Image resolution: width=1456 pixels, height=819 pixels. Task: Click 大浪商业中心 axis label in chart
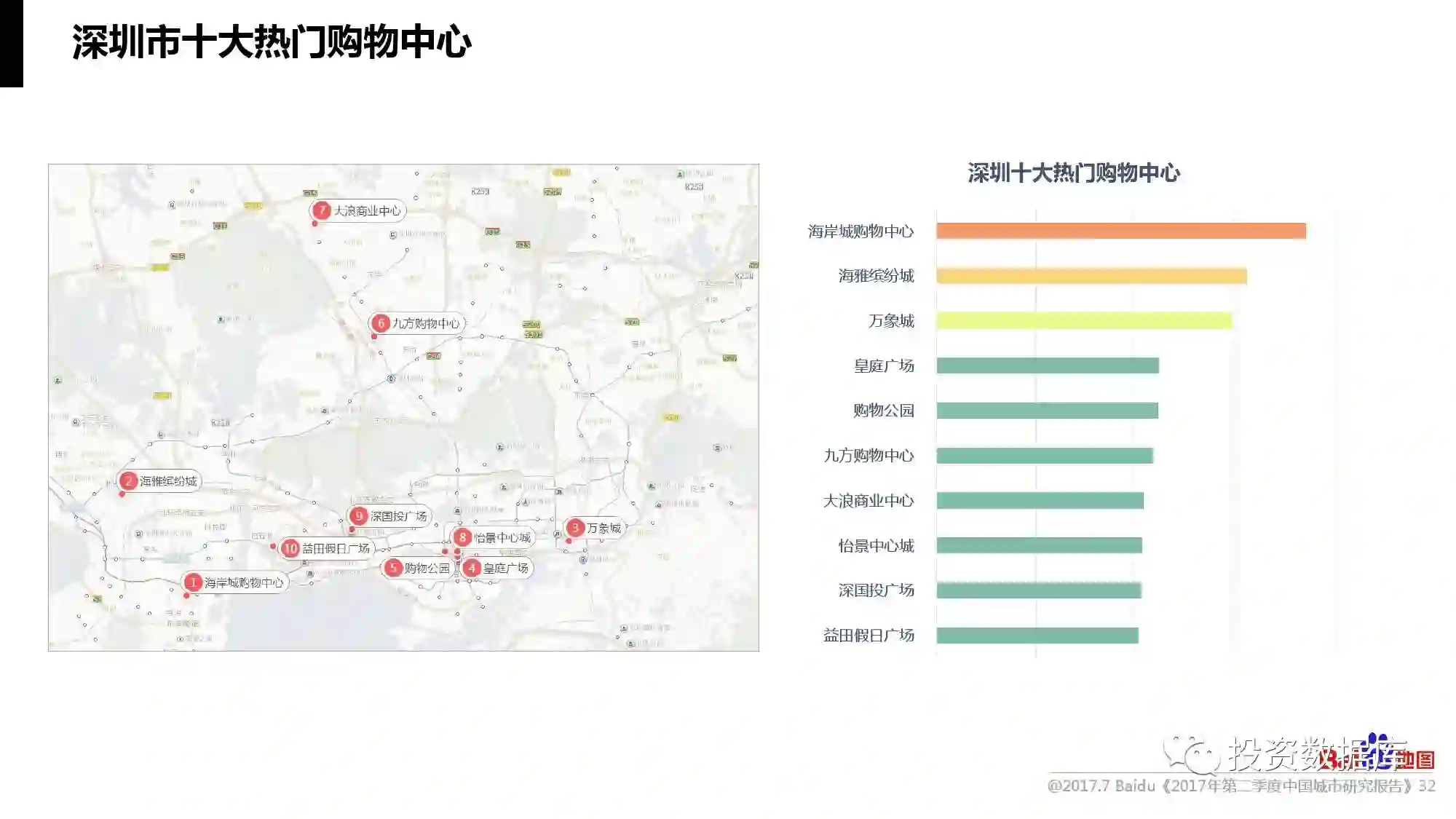868,501
